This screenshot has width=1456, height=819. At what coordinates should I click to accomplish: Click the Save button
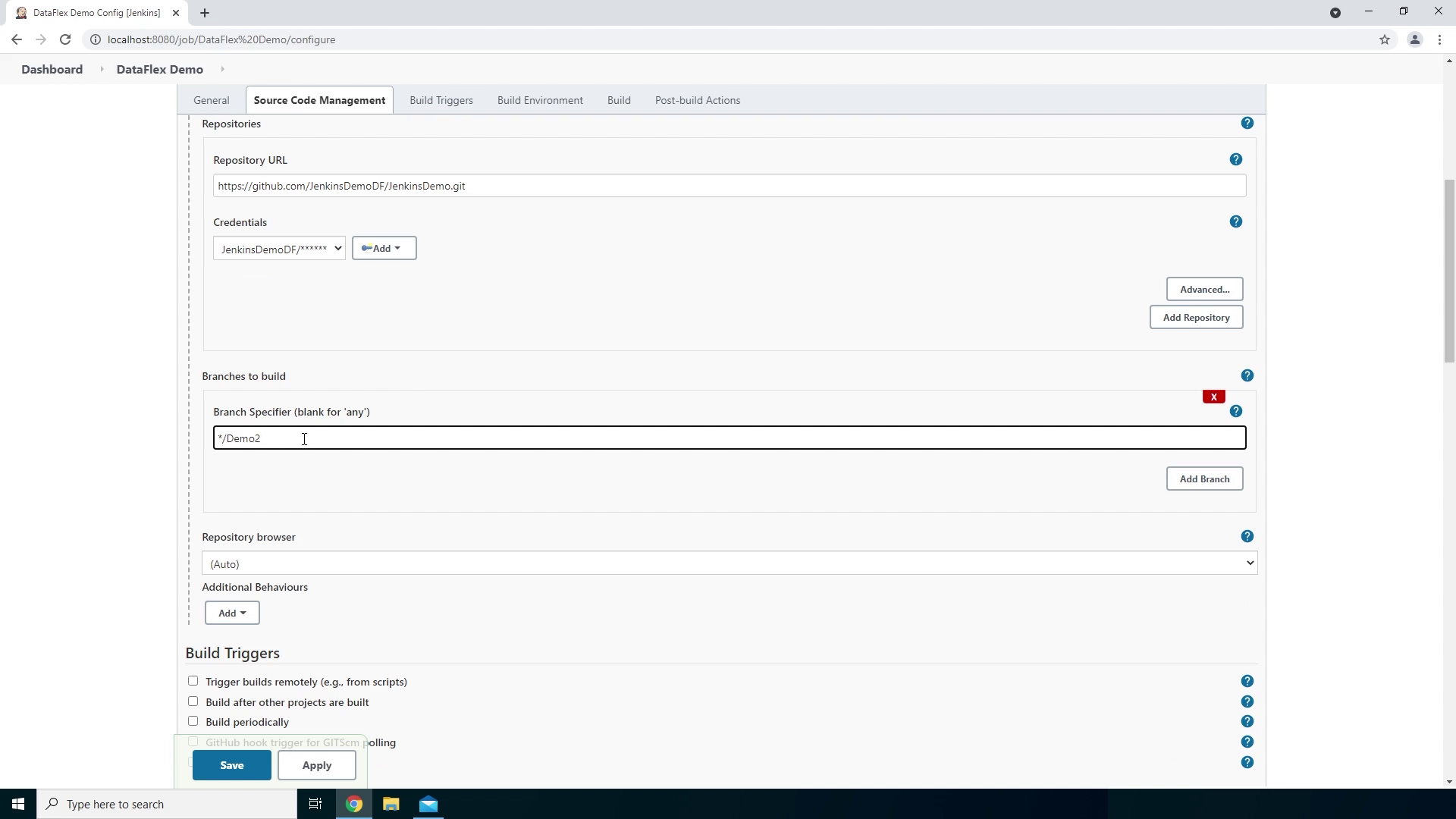coord(231,765)
